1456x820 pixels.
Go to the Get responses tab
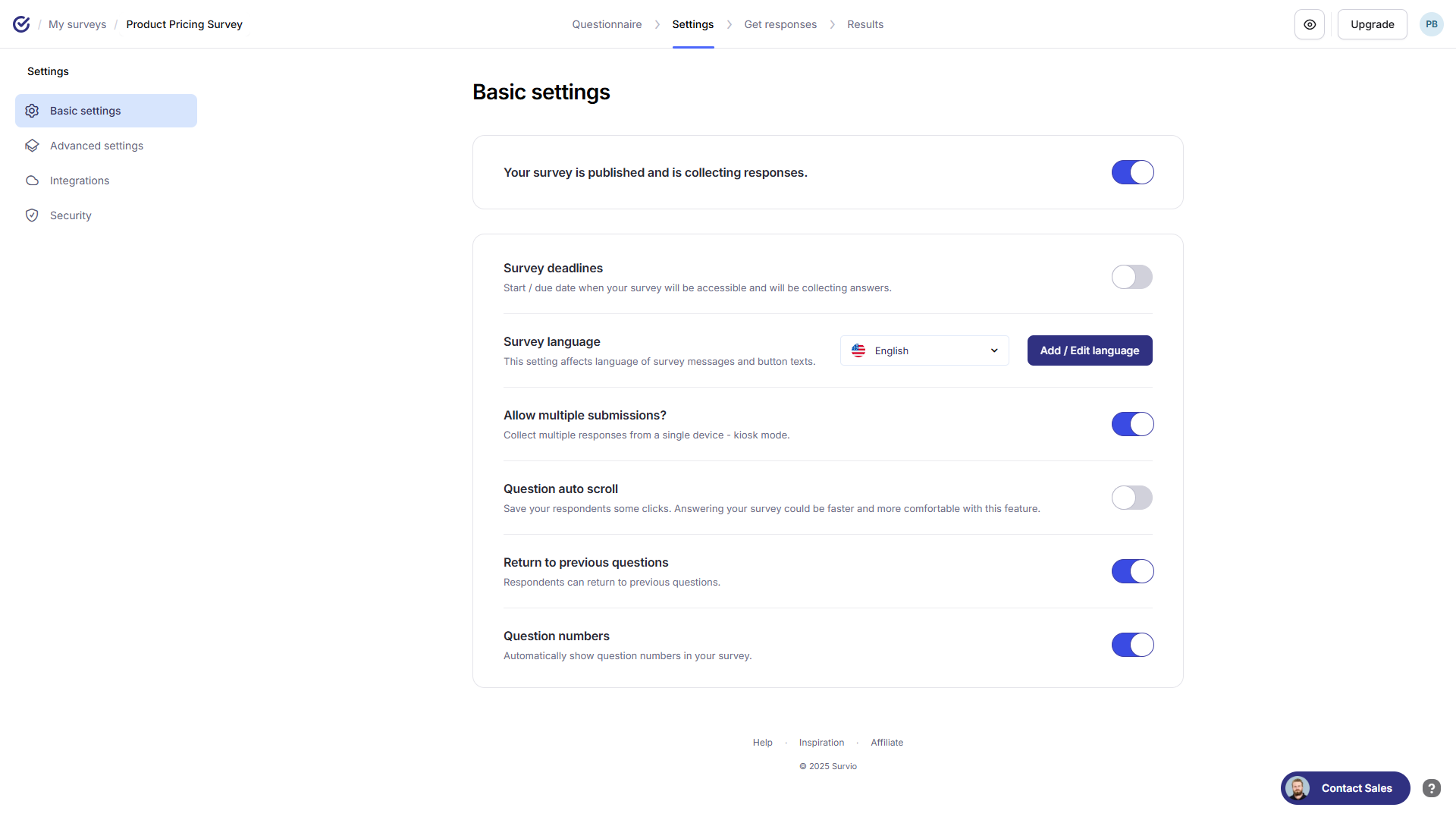780,24
